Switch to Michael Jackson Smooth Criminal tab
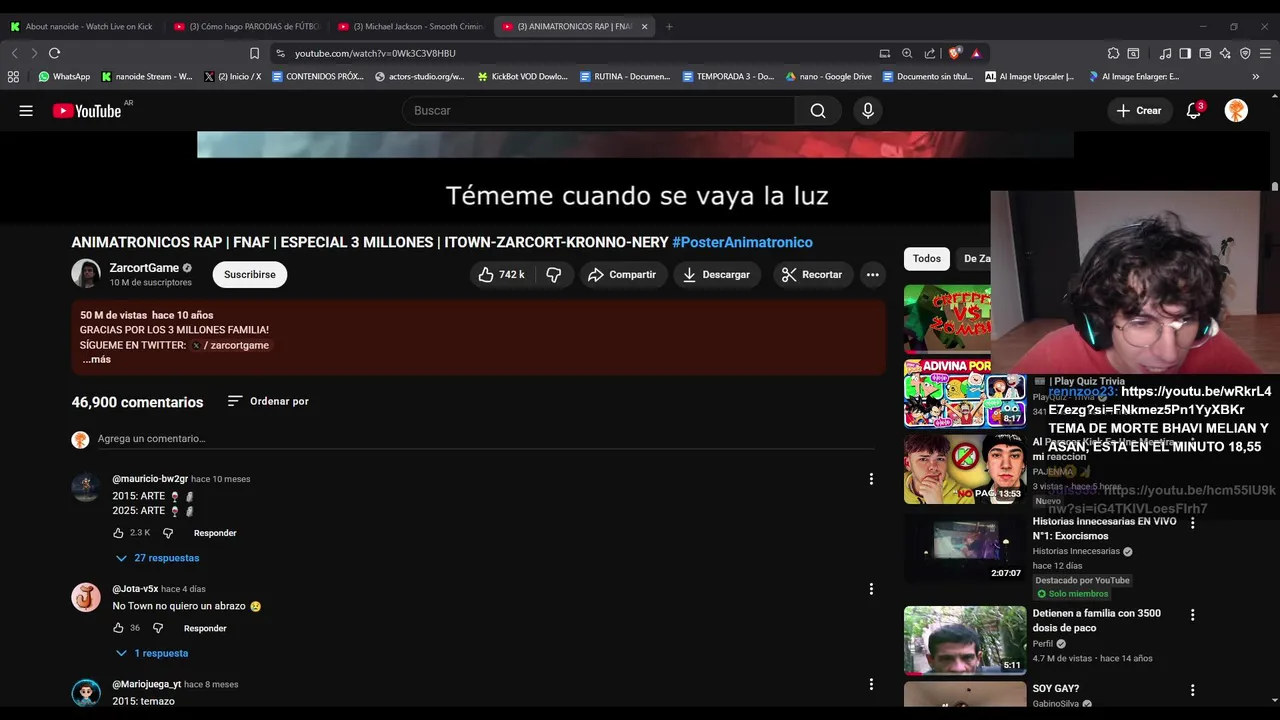 point(412,26)
